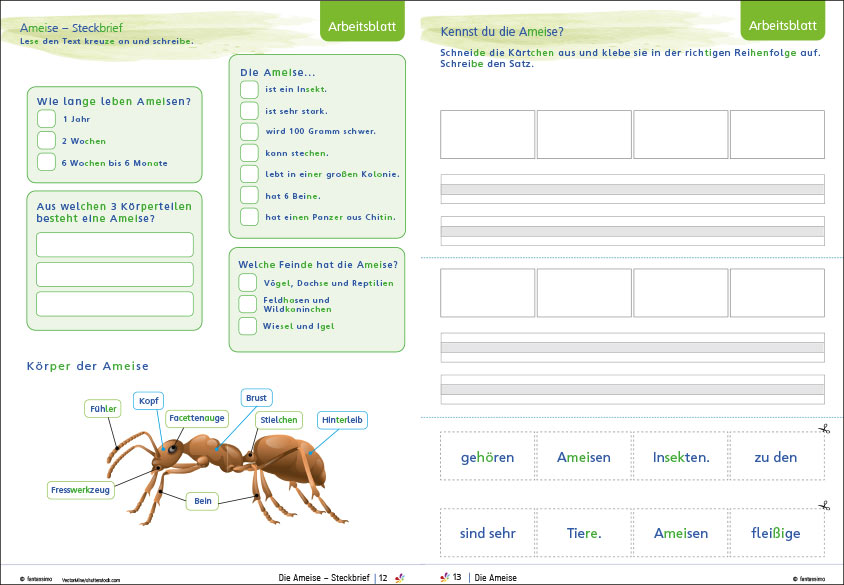The height and width of the screenshot is (585, 844).
Task: Click the colorful logo beside page number 12
Action: click(x=399, y=578)
